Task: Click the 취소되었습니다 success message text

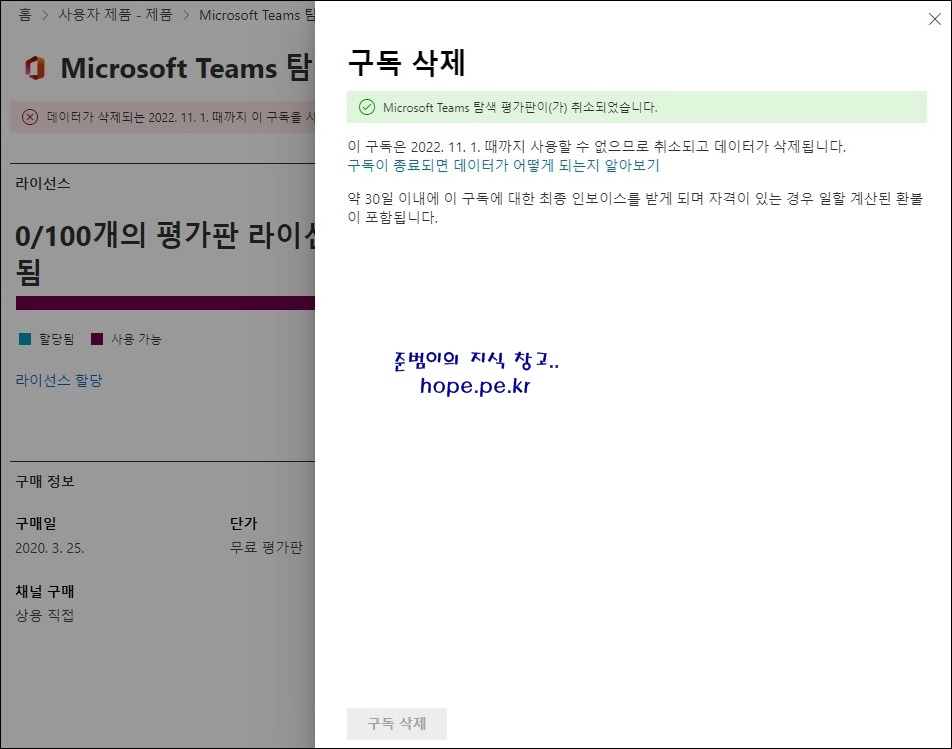Action: [520, 107]
